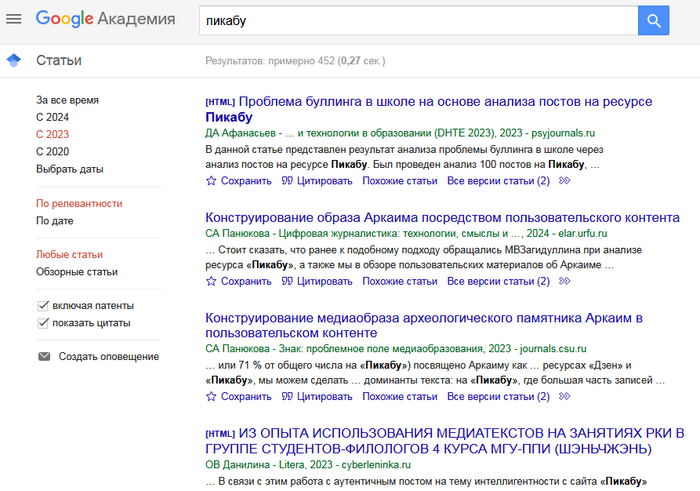The height and width of the screenshot is (491, 700).
Task: Click Создать оповещение link
Action: coord(108,357)
